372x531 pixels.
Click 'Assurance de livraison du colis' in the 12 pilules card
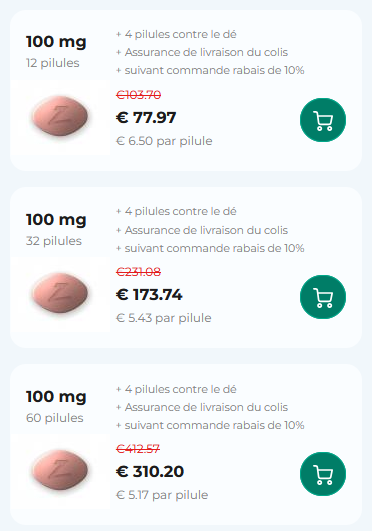pyautogui.click(x=206, y=52)
